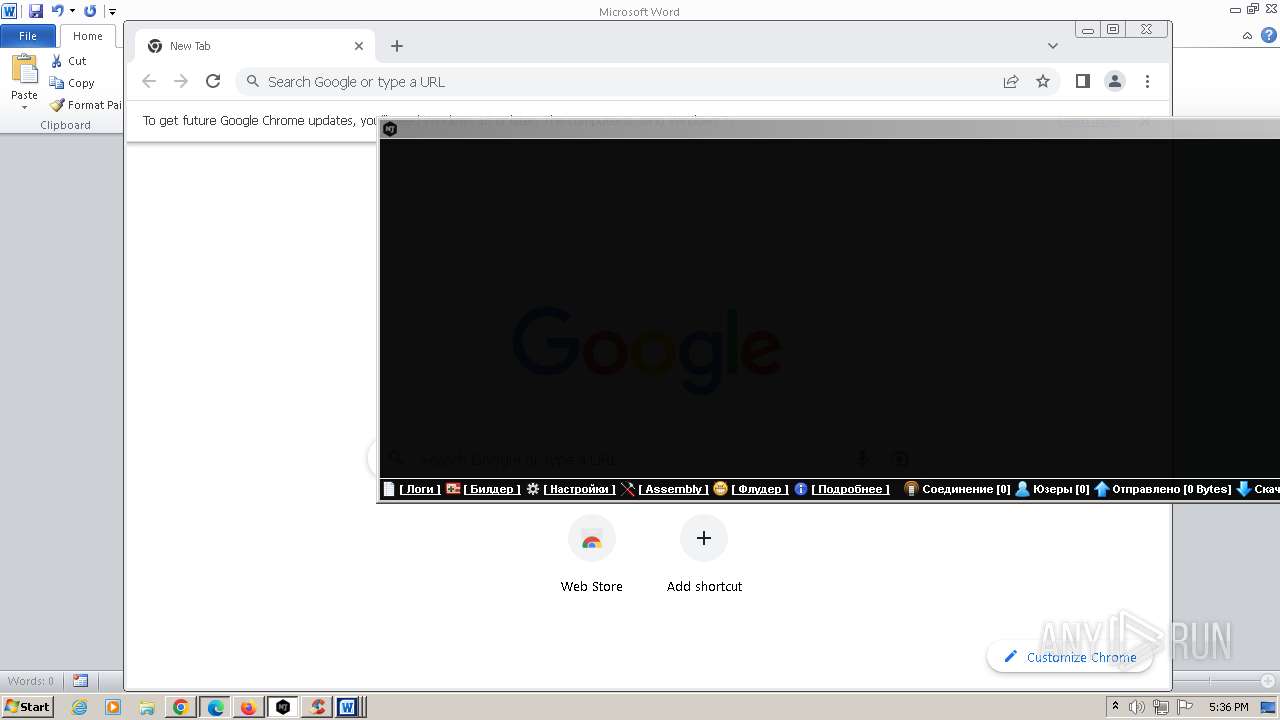Image resolution: width=1280 pixels, height=720 pixels.
Task: Save document via Word quick access
Action: (36, 11)
